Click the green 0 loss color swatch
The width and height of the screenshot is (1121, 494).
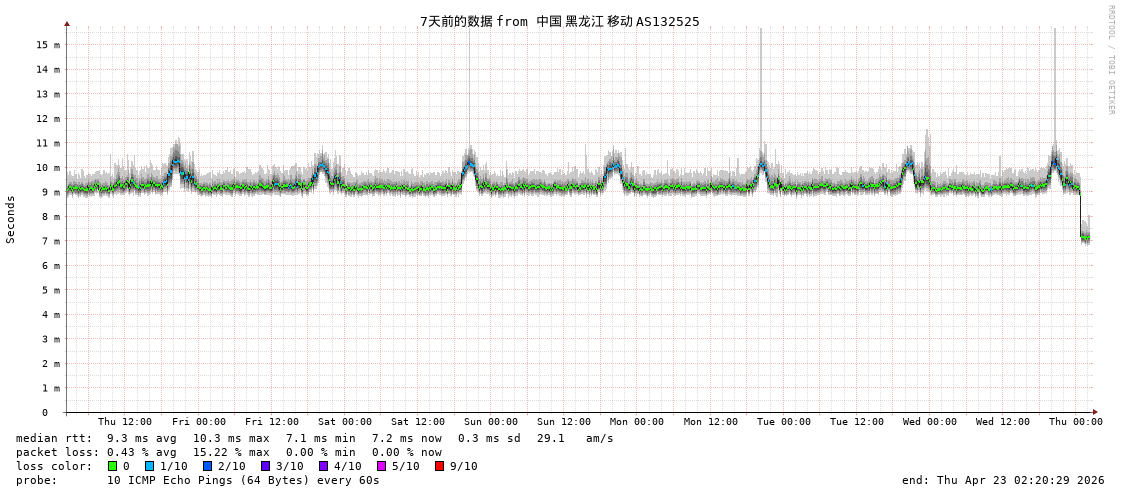coord(113,466)
